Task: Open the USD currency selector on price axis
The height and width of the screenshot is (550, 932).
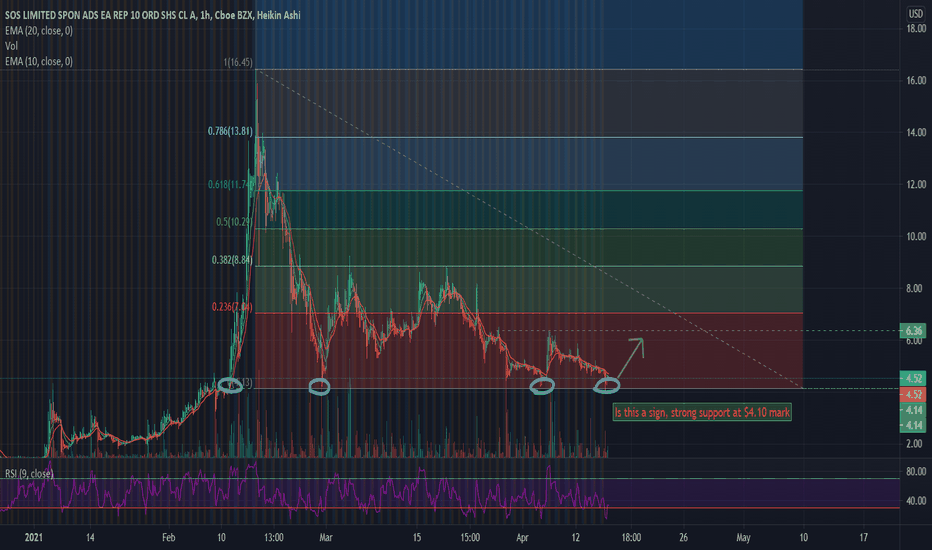Action: coord(915,14)
